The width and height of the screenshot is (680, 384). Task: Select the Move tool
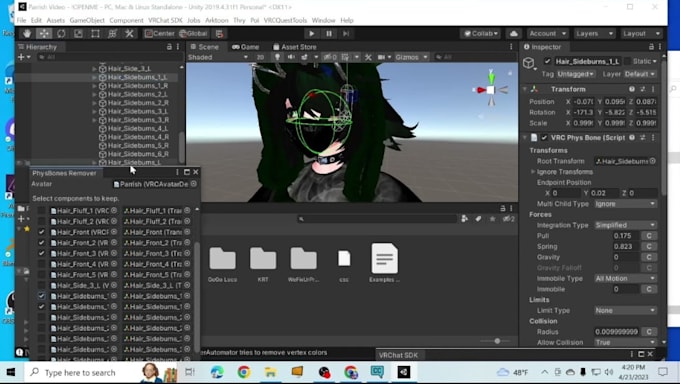[44, 33]
